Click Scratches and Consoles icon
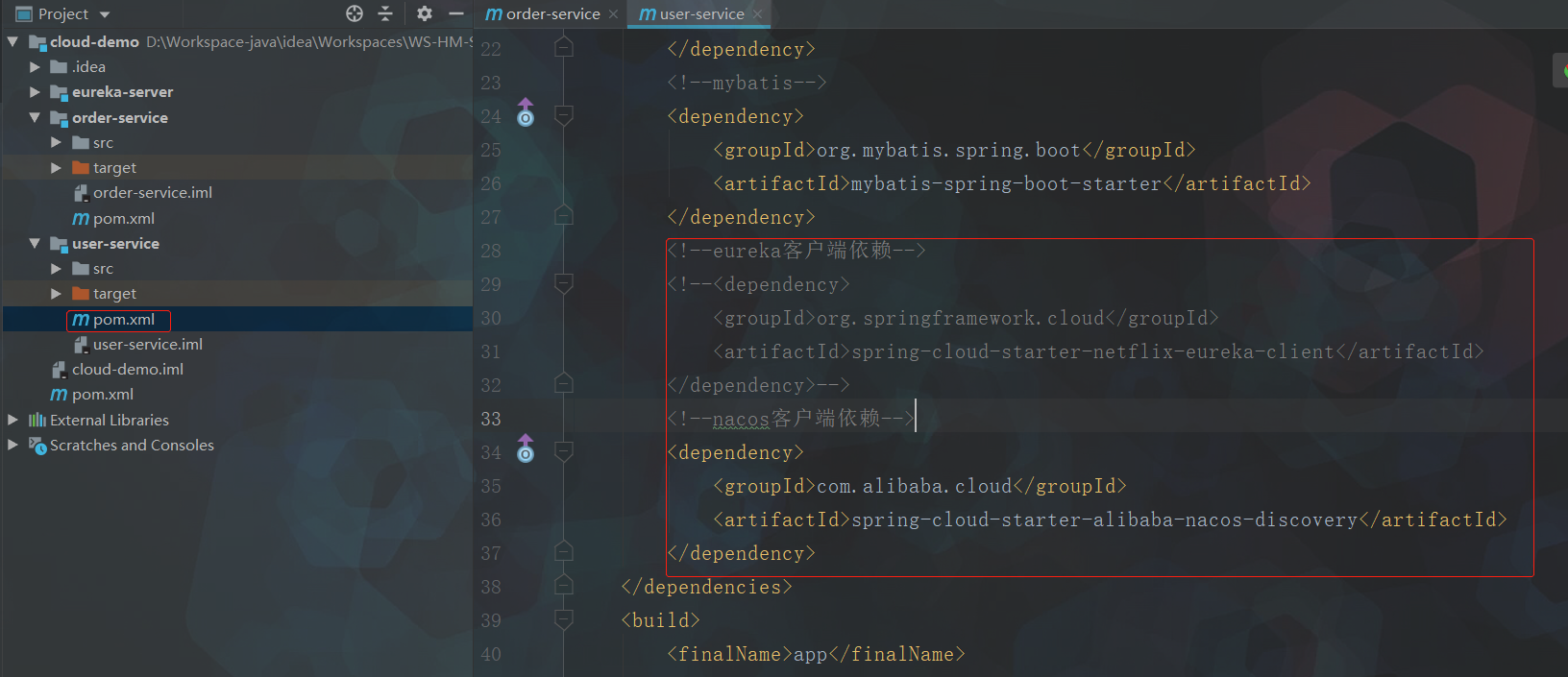 [37, 446]
